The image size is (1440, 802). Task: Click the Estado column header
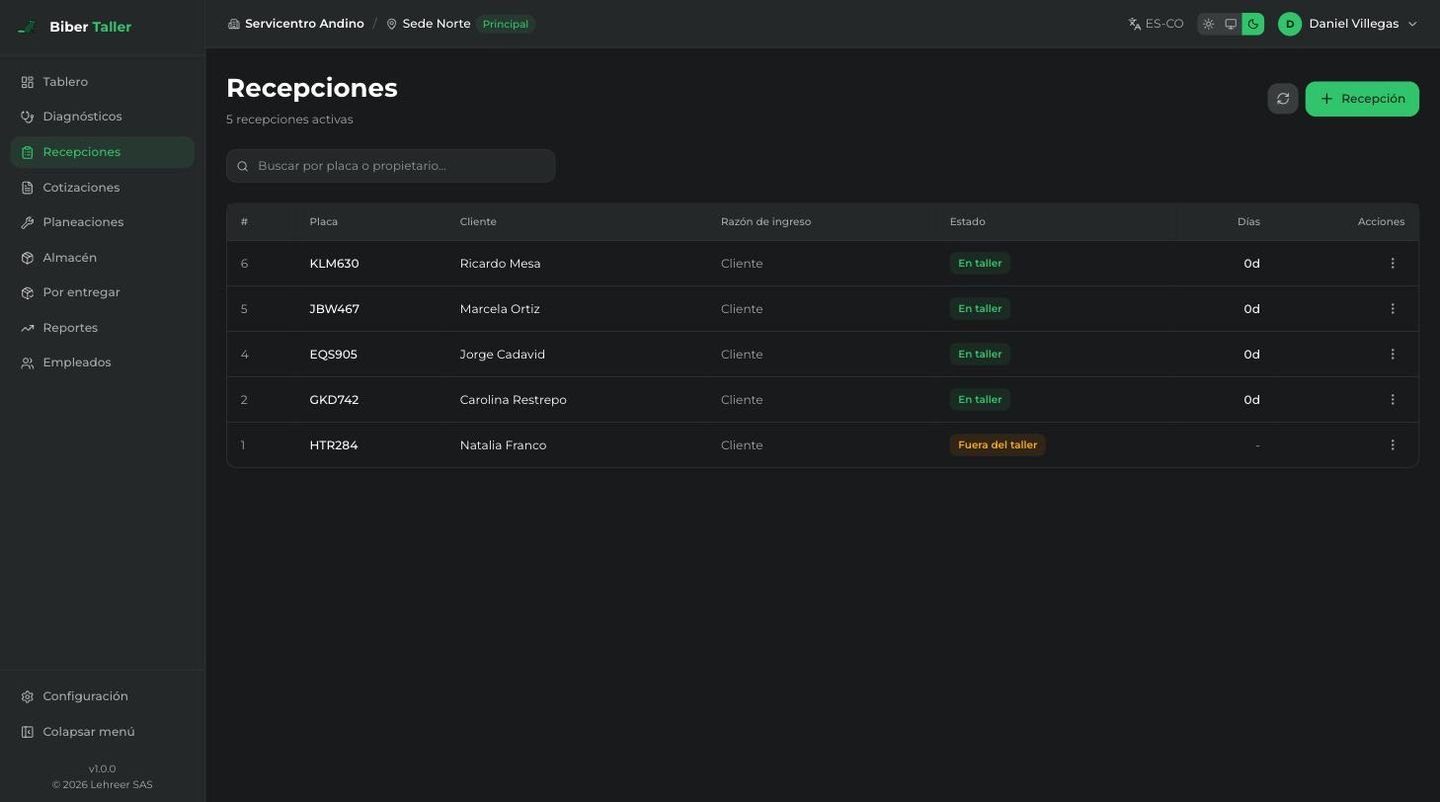967,222
